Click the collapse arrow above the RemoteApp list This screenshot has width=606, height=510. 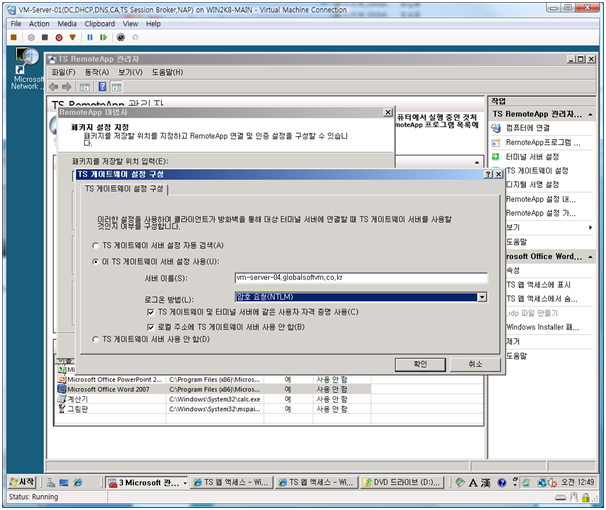click(x=477, y=162)
